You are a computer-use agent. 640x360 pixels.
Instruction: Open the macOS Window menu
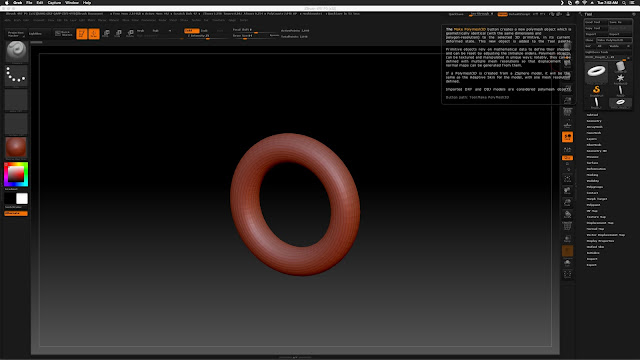tap(72, 2)
